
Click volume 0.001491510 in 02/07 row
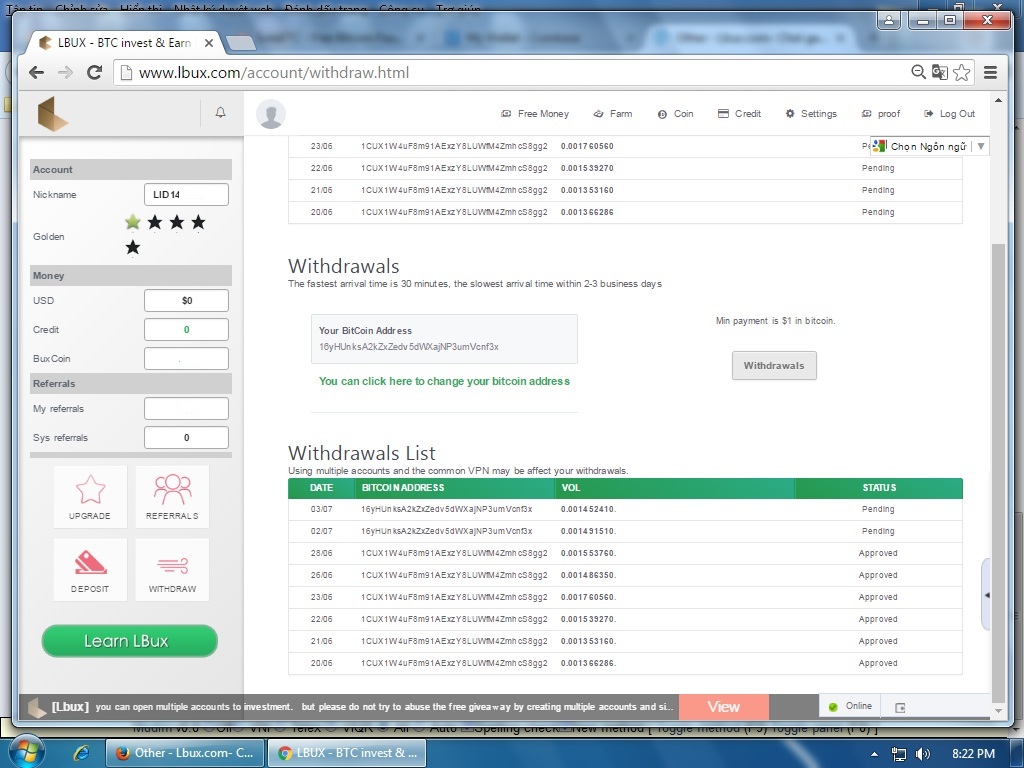pos(588,532)
